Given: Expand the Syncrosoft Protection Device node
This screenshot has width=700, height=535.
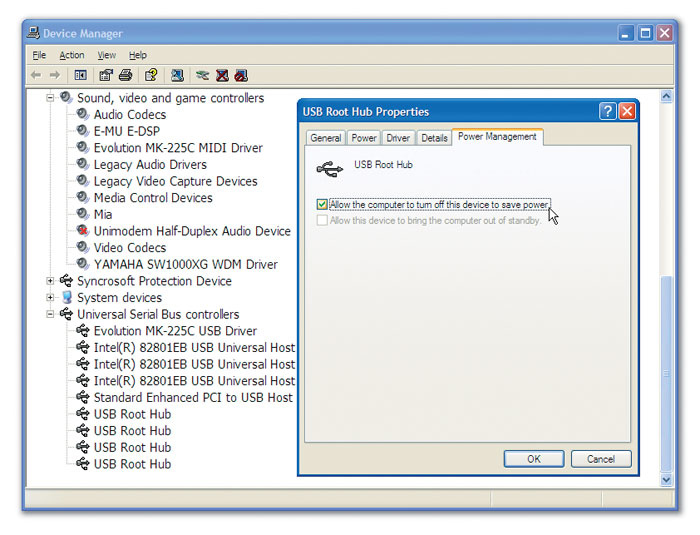Looking at the screenshot, I should [51, 281].
